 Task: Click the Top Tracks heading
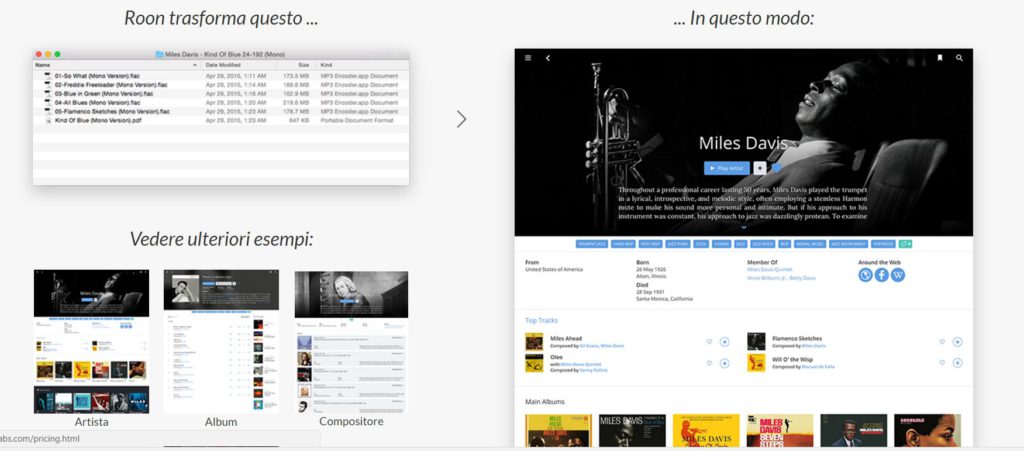coord(541,320)
